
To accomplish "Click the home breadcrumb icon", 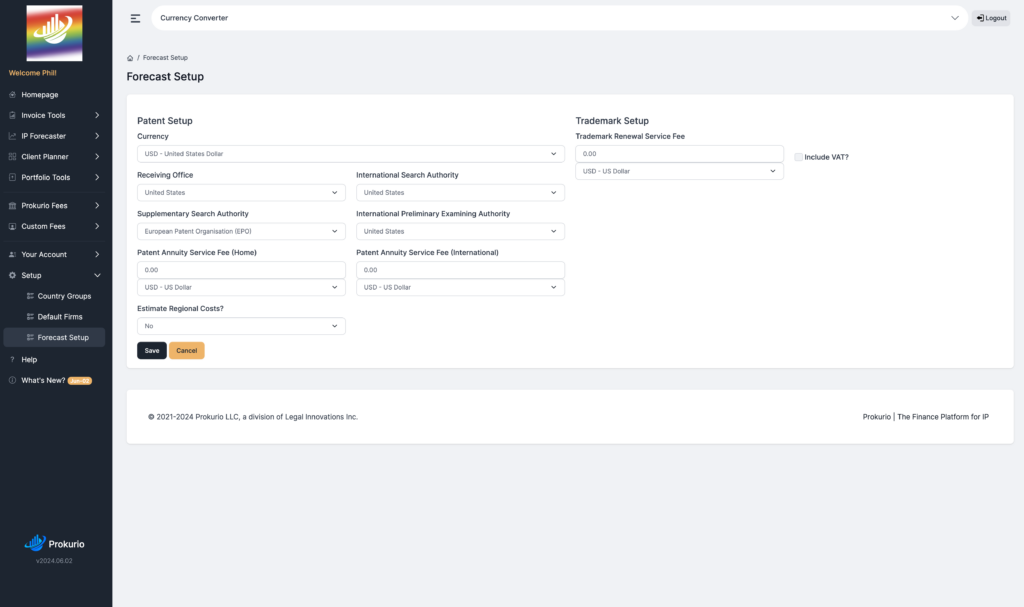I will point(130,58).
